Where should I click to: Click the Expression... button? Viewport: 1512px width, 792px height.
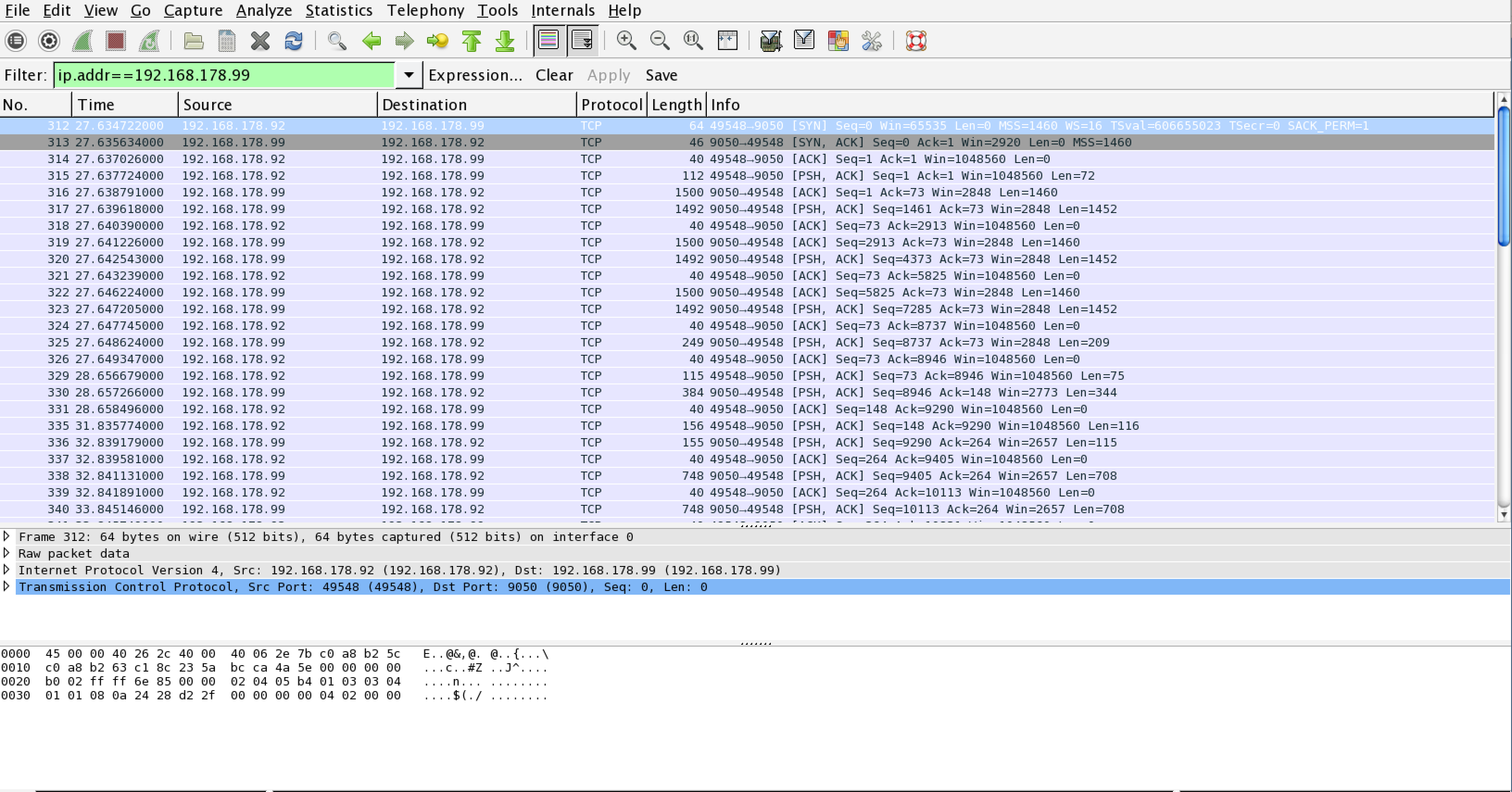[475, 75]
